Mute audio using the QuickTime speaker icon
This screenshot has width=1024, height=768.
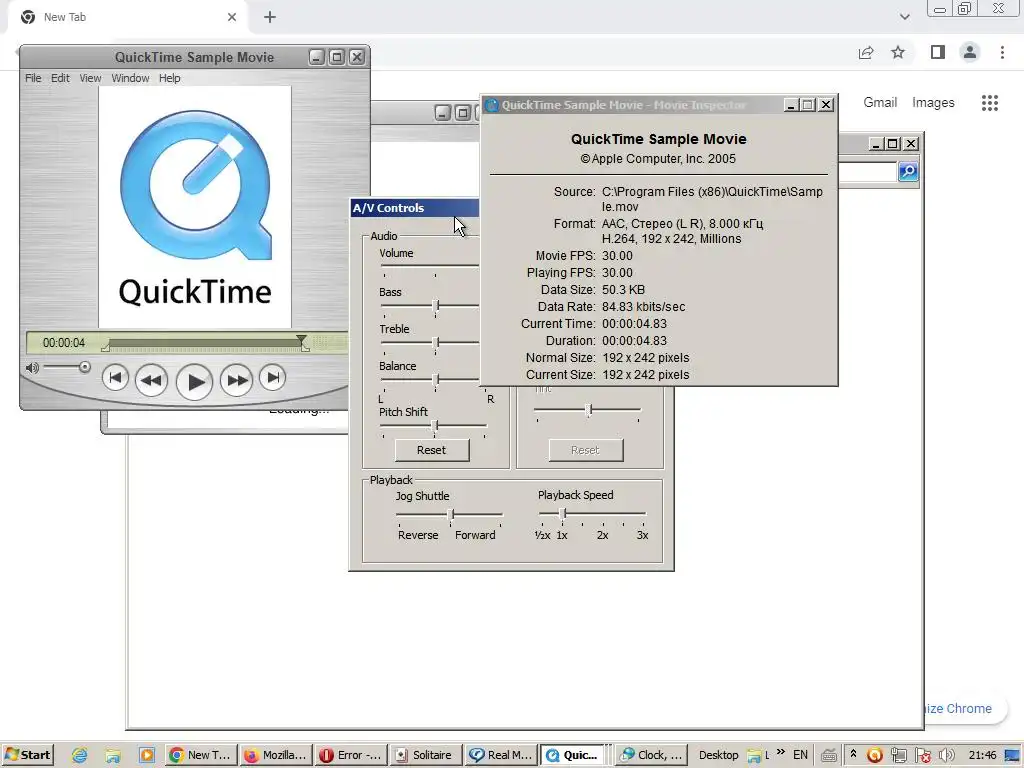[32, 368]
